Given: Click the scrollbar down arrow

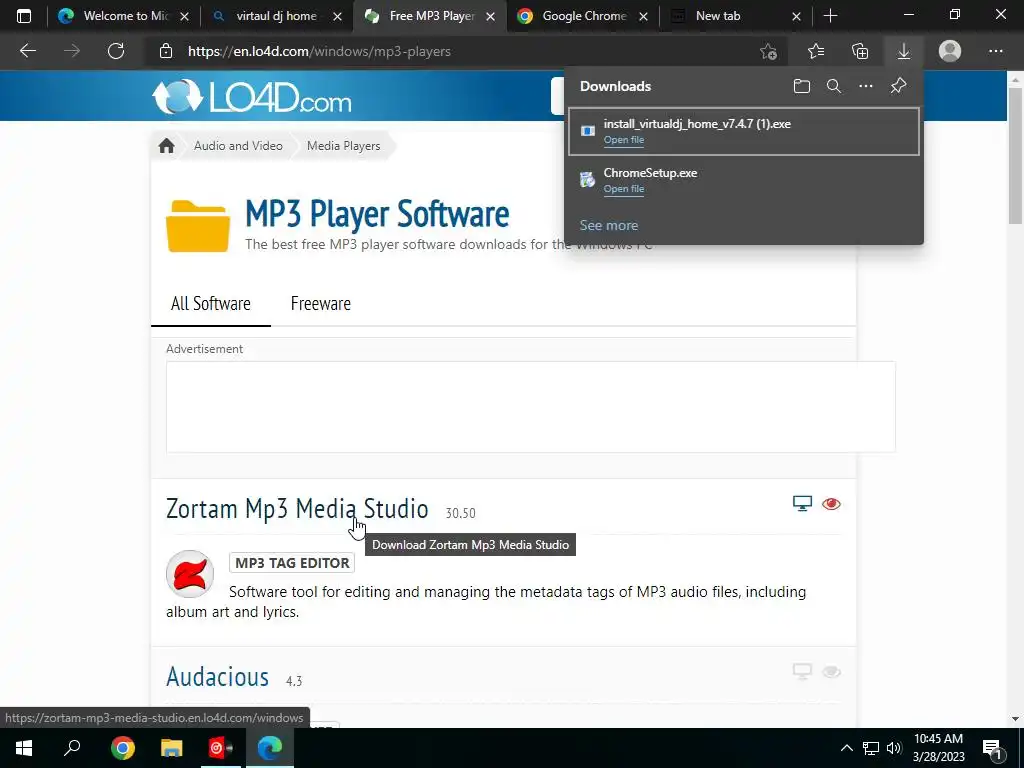Looking at the screenshot, I should tap(1015, 718).
